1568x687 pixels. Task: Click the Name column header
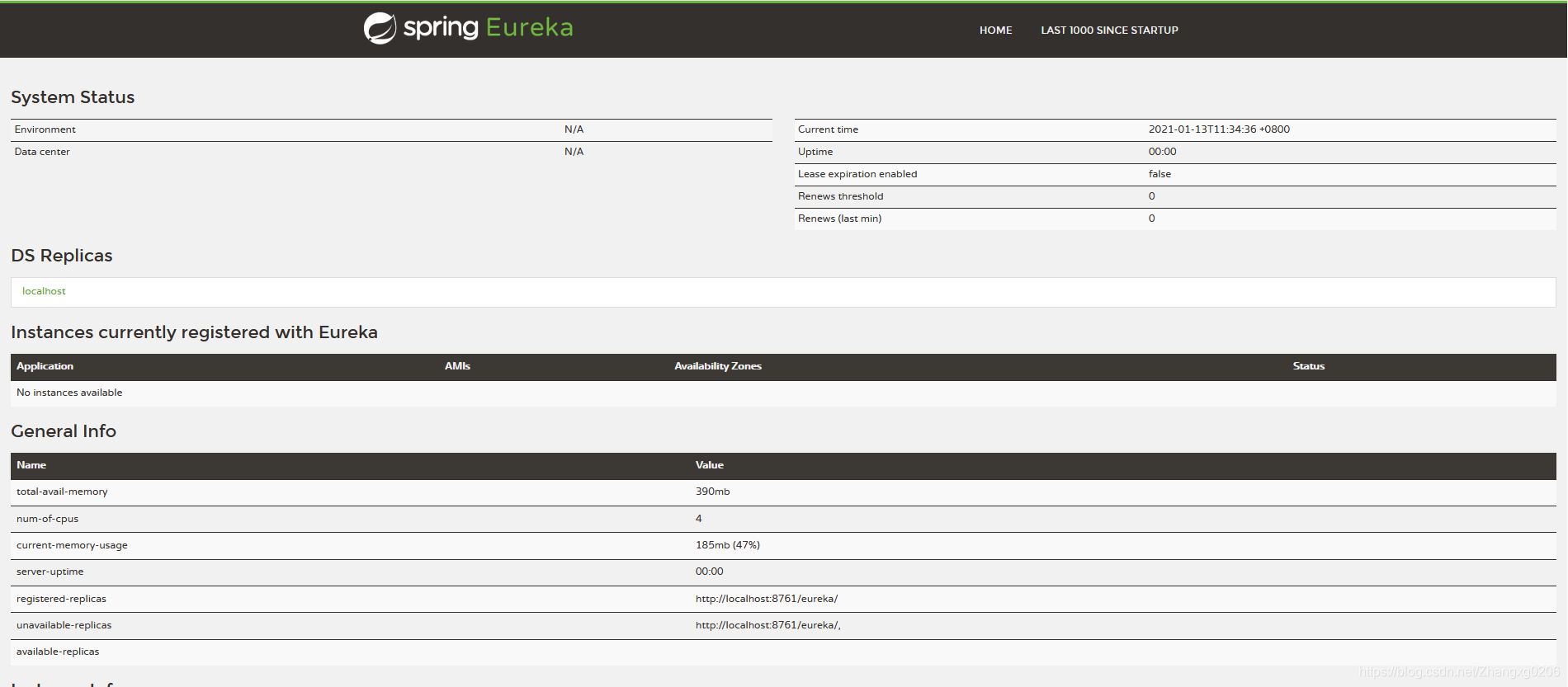[x=31, y=465]
